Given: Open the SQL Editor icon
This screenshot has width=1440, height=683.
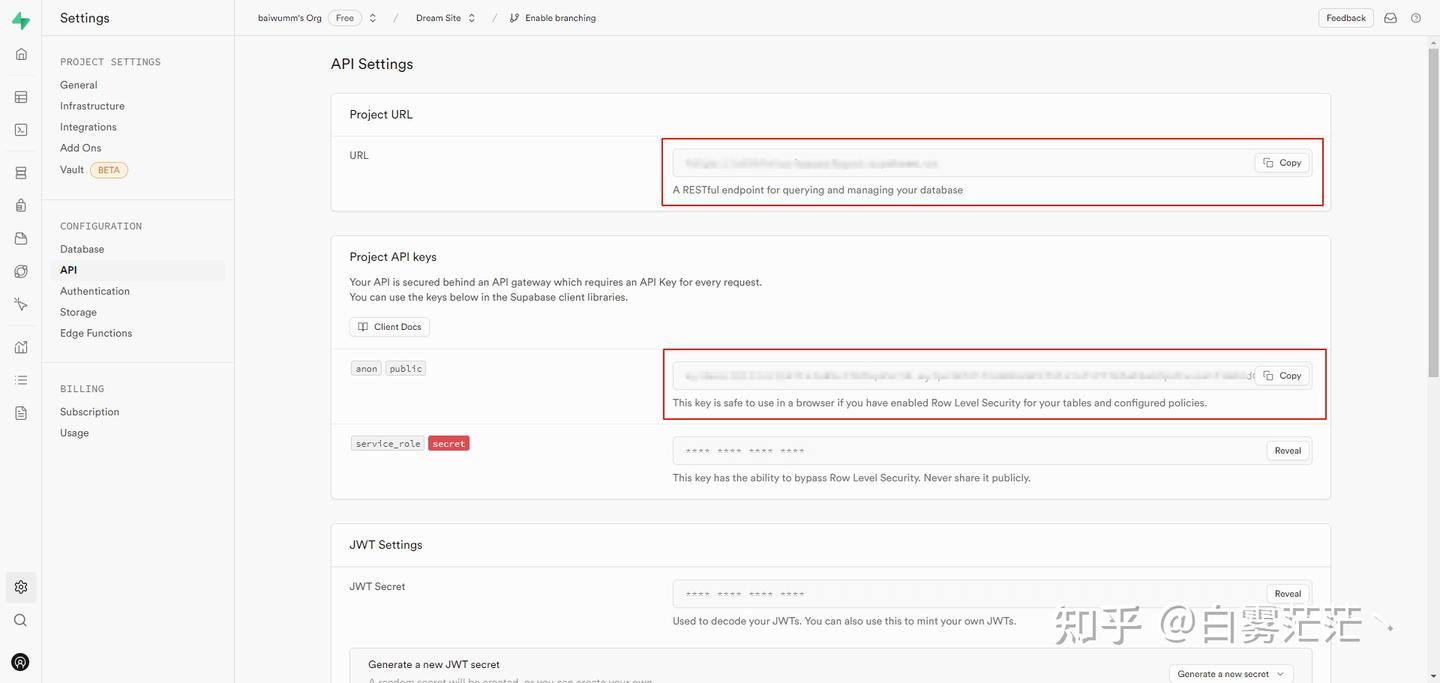Looking at the screenshot, I should pyautogui.click(x=21, y=130).
